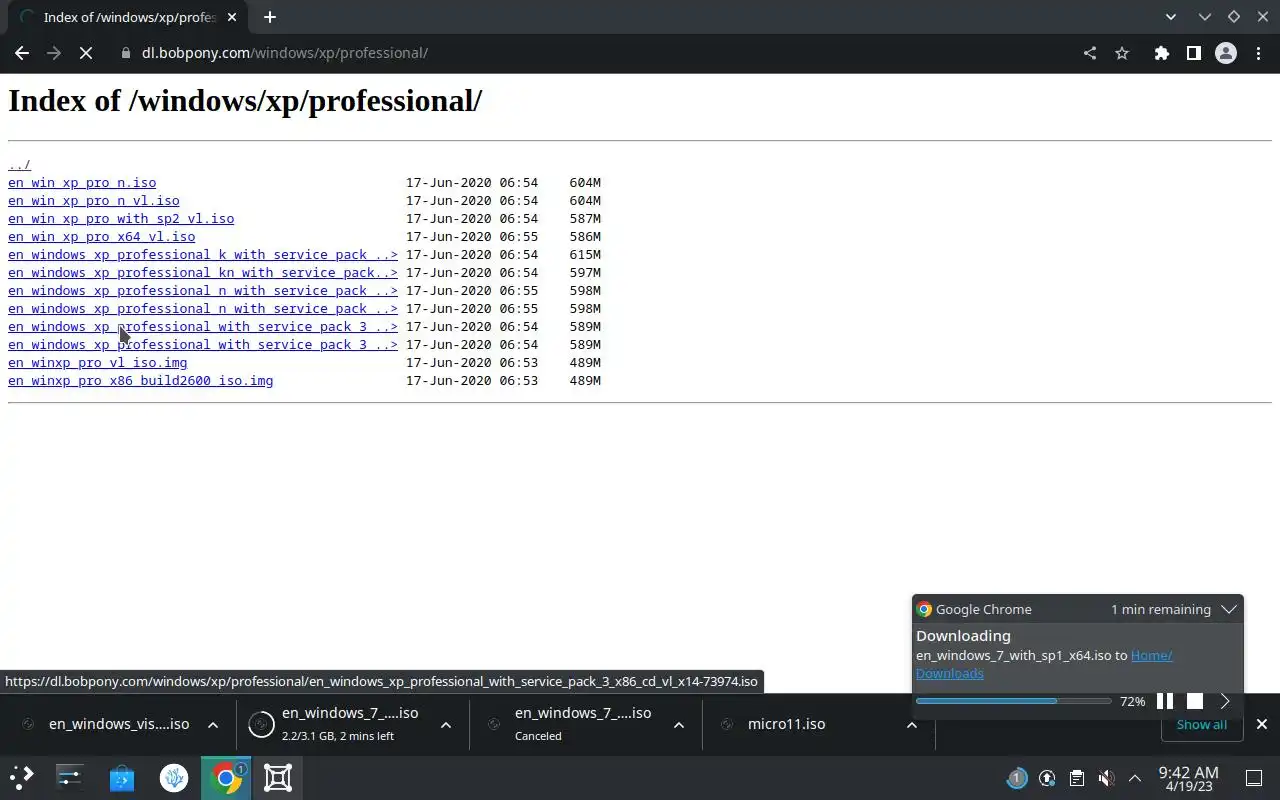Open the notifications tray icon with badge 1
The width and height of the screenshot is (1280, 800).
1017,778
